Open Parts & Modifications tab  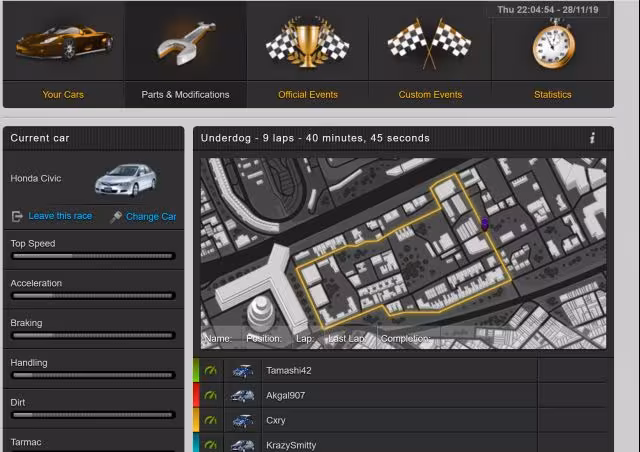pos(185,95)
